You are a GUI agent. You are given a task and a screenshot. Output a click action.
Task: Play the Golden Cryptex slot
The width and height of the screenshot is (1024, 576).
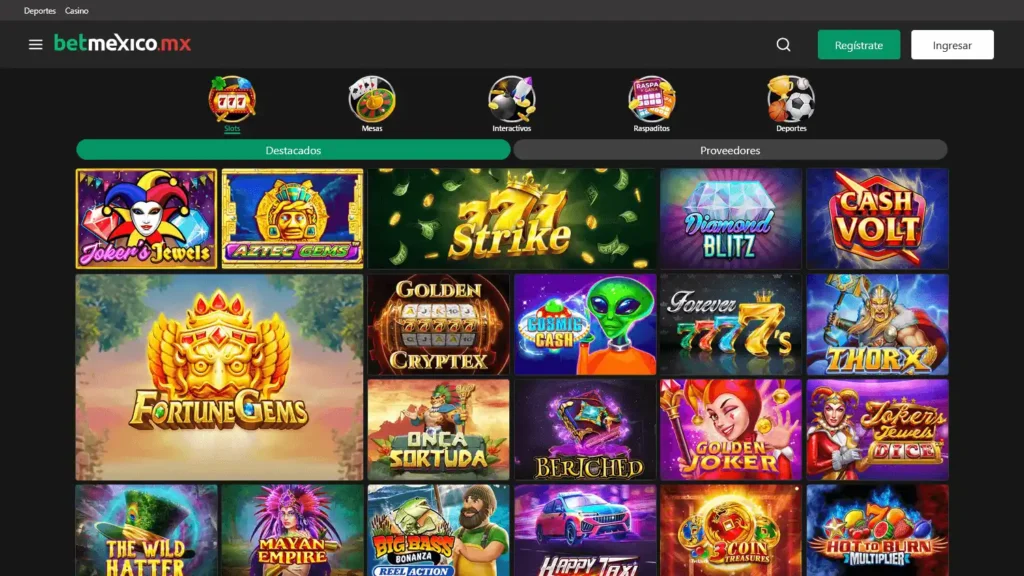438,325
